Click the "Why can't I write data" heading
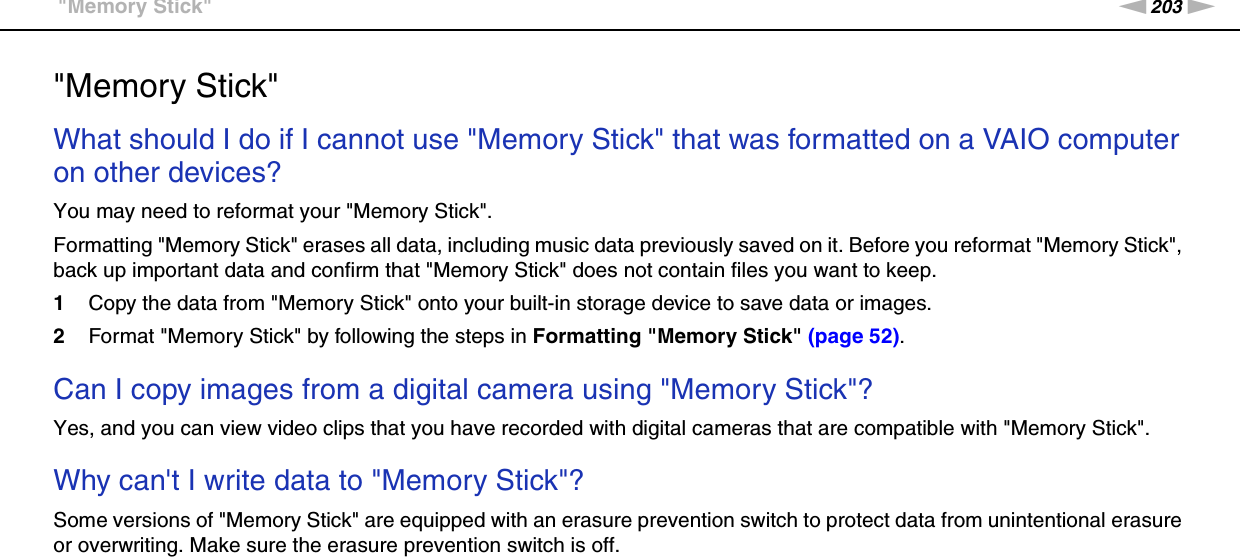This screenshot has width=1240, height=557. (x=318, y=481)
